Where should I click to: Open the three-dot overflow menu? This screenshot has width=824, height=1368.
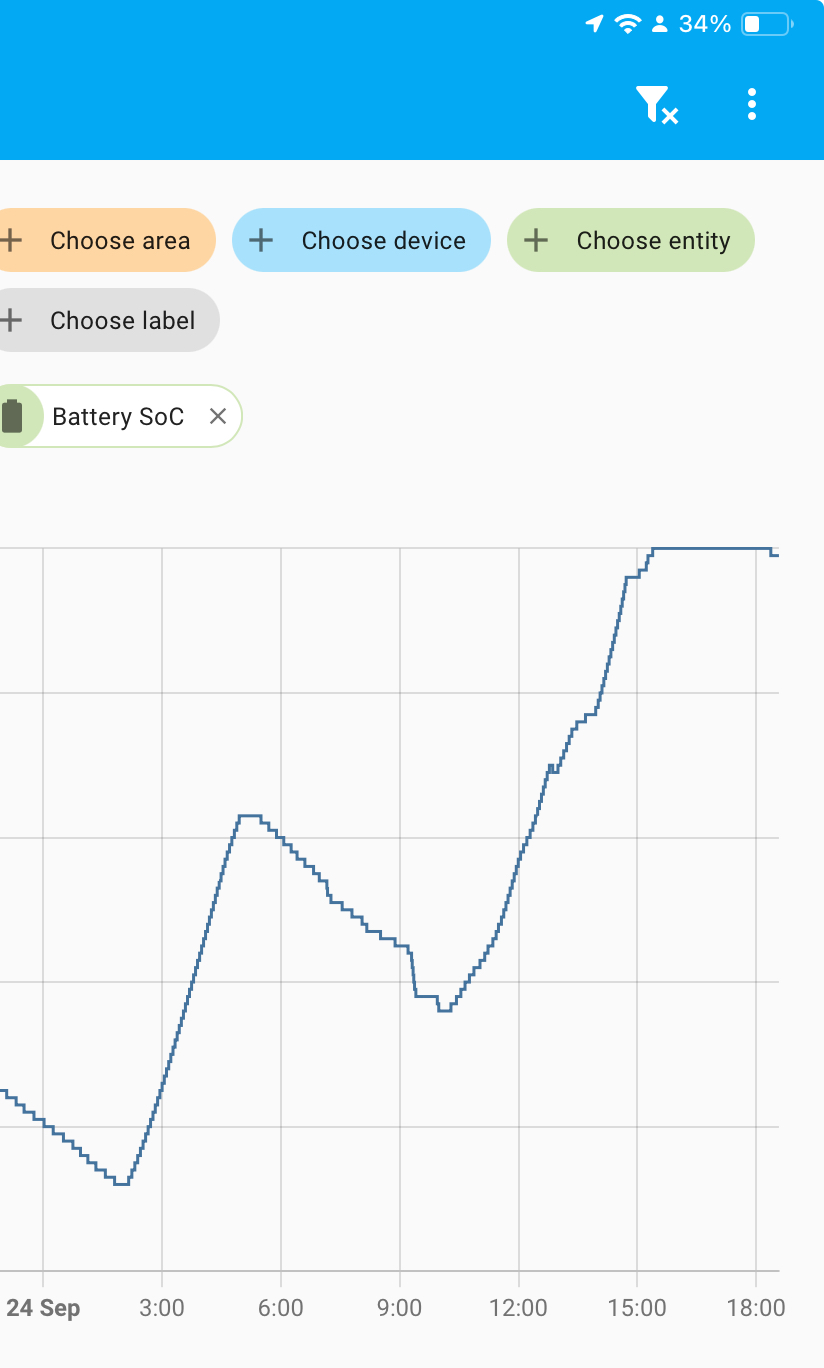point(752,104)
